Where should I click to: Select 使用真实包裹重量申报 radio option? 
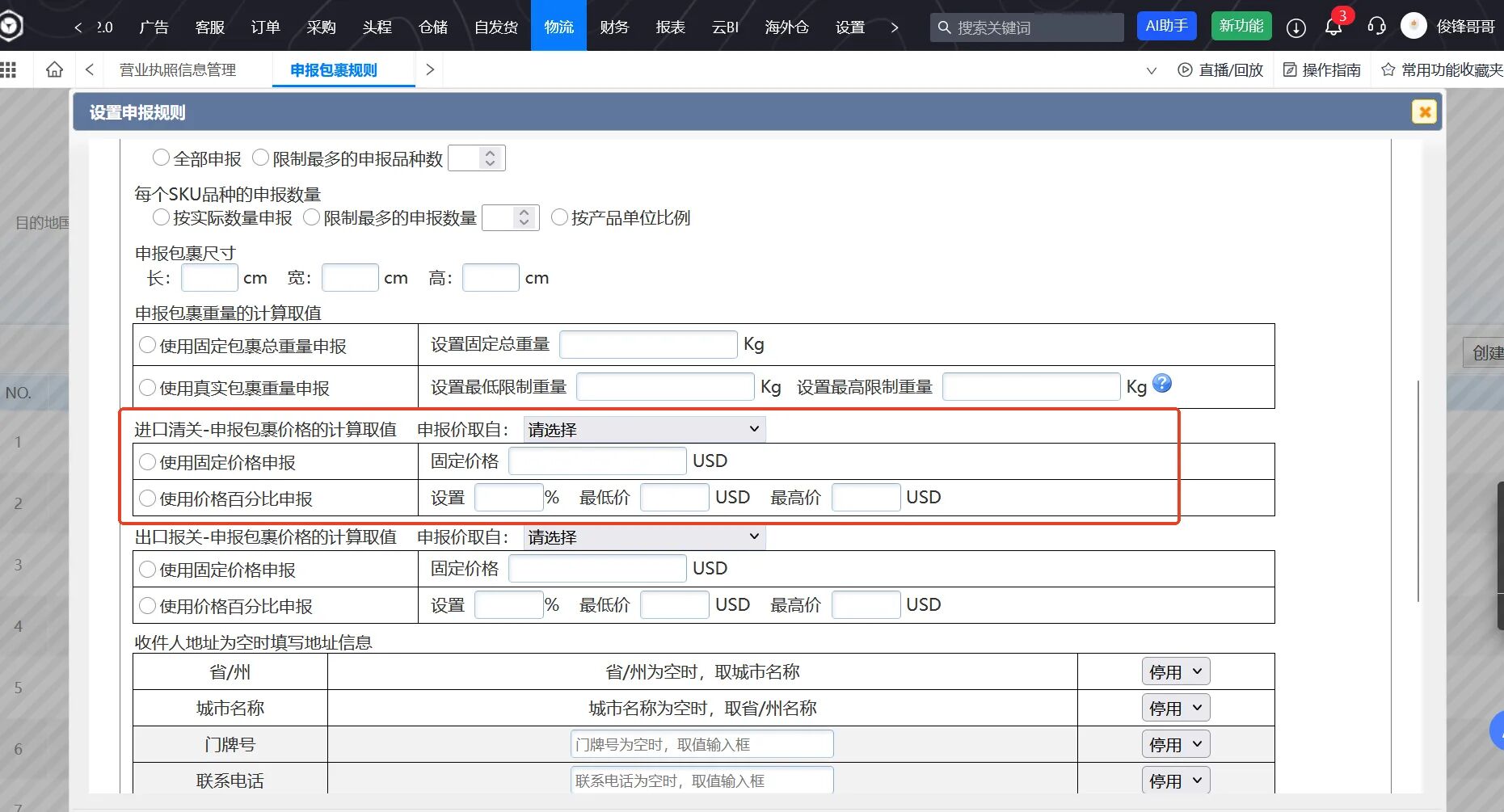tap(148, 388)
